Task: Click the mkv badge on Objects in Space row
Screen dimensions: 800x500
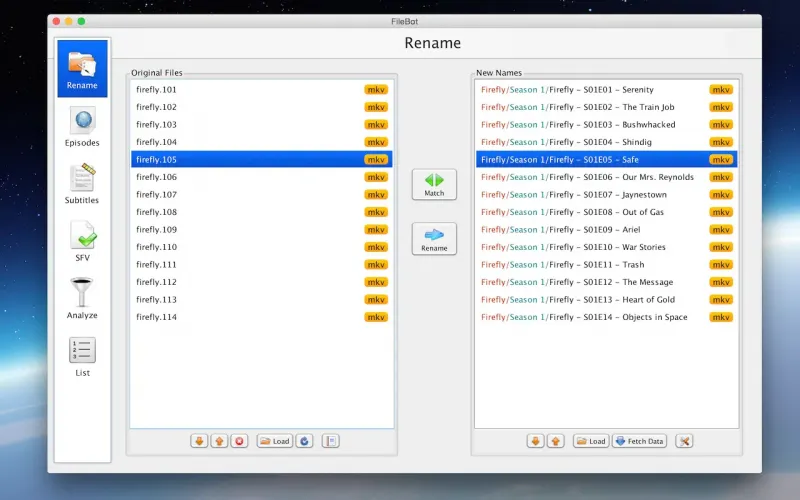Action: pyautogui.click(x=721, y=317)
